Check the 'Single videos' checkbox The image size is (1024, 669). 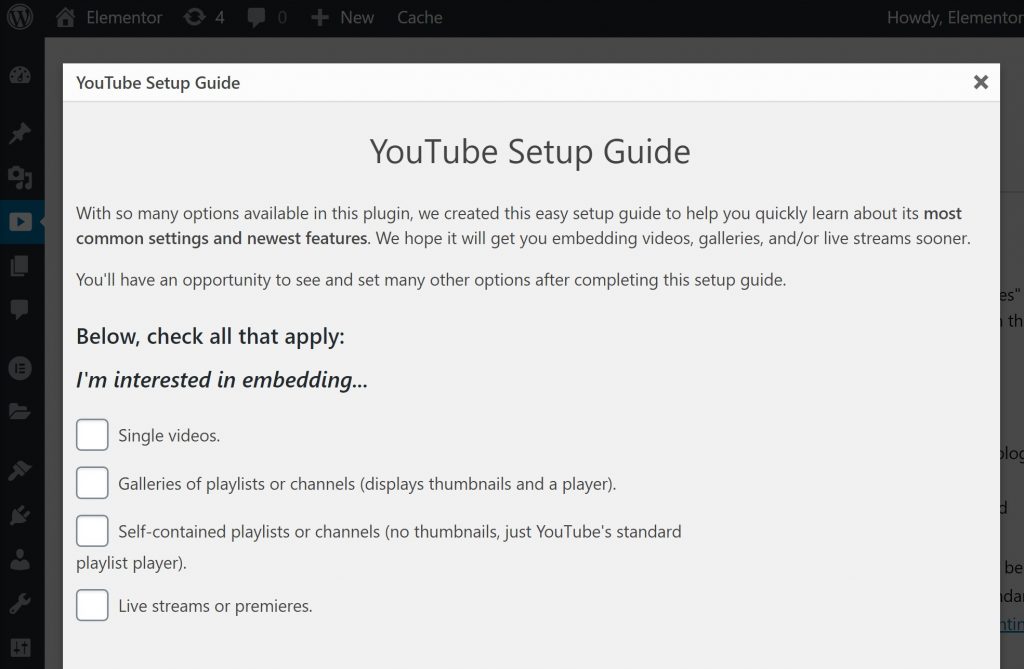pyautogui.click(x=92, y=435)
